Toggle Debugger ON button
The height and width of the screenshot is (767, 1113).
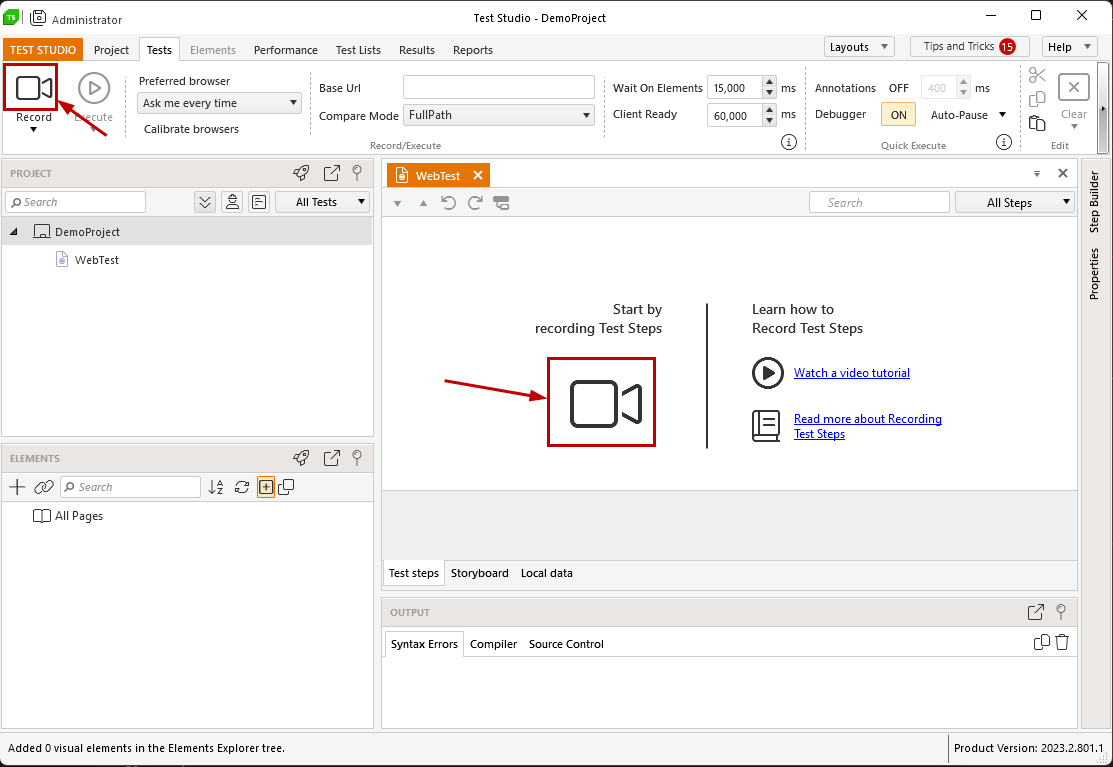click(899, 115)
